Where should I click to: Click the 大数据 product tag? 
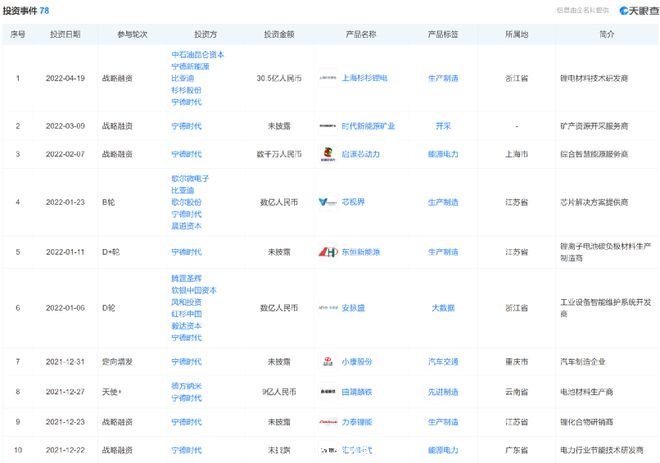[x=443, y=308]
